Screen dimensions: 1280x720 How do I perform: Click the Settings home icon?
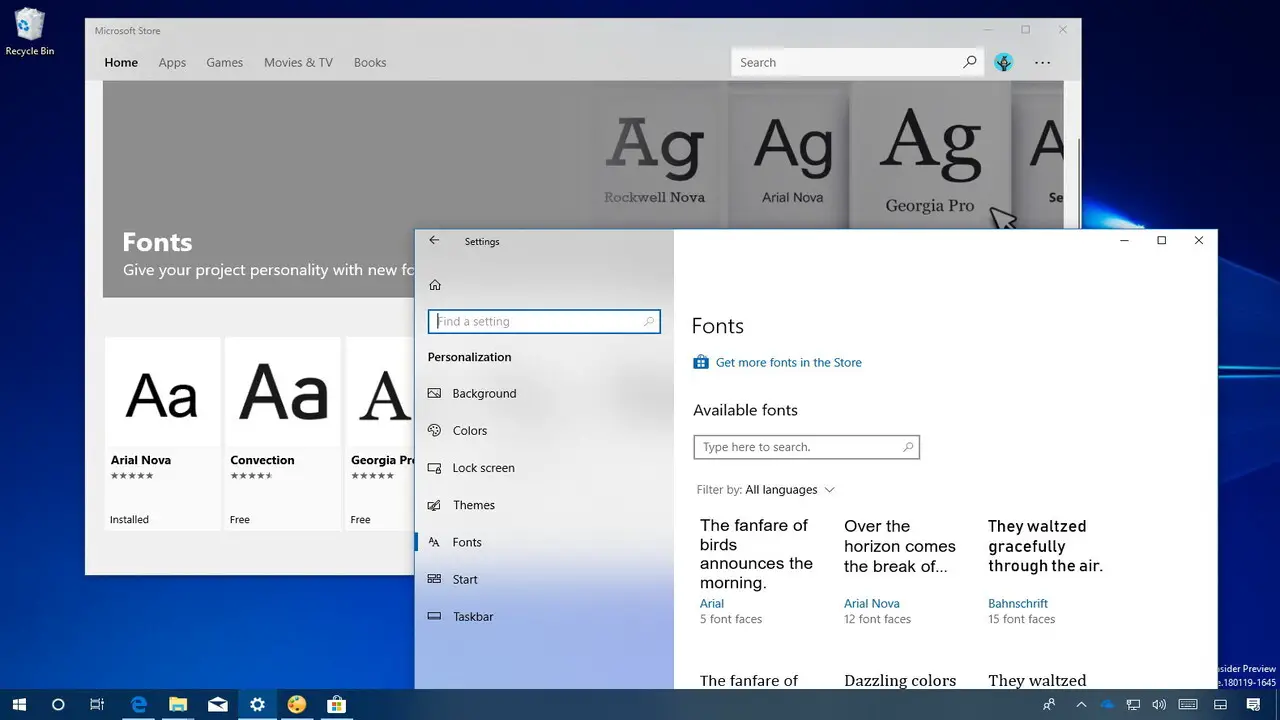[x=435, y=285]
